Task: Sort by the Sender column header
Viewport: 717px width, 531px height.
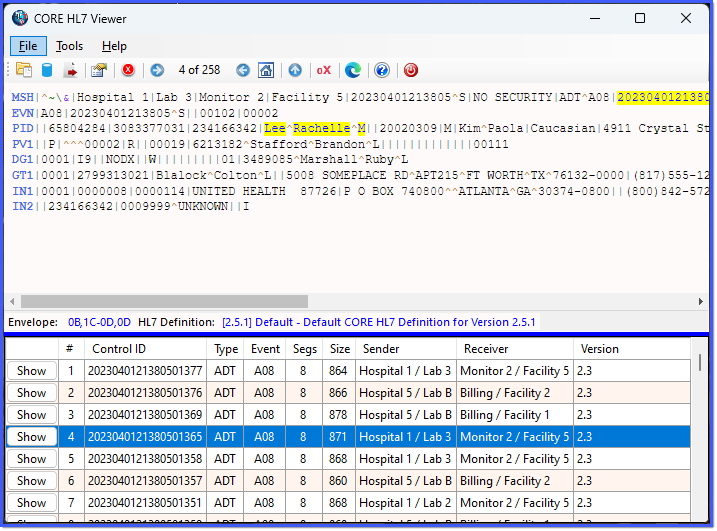Action: pyautogui.click(x=406, y=349)
